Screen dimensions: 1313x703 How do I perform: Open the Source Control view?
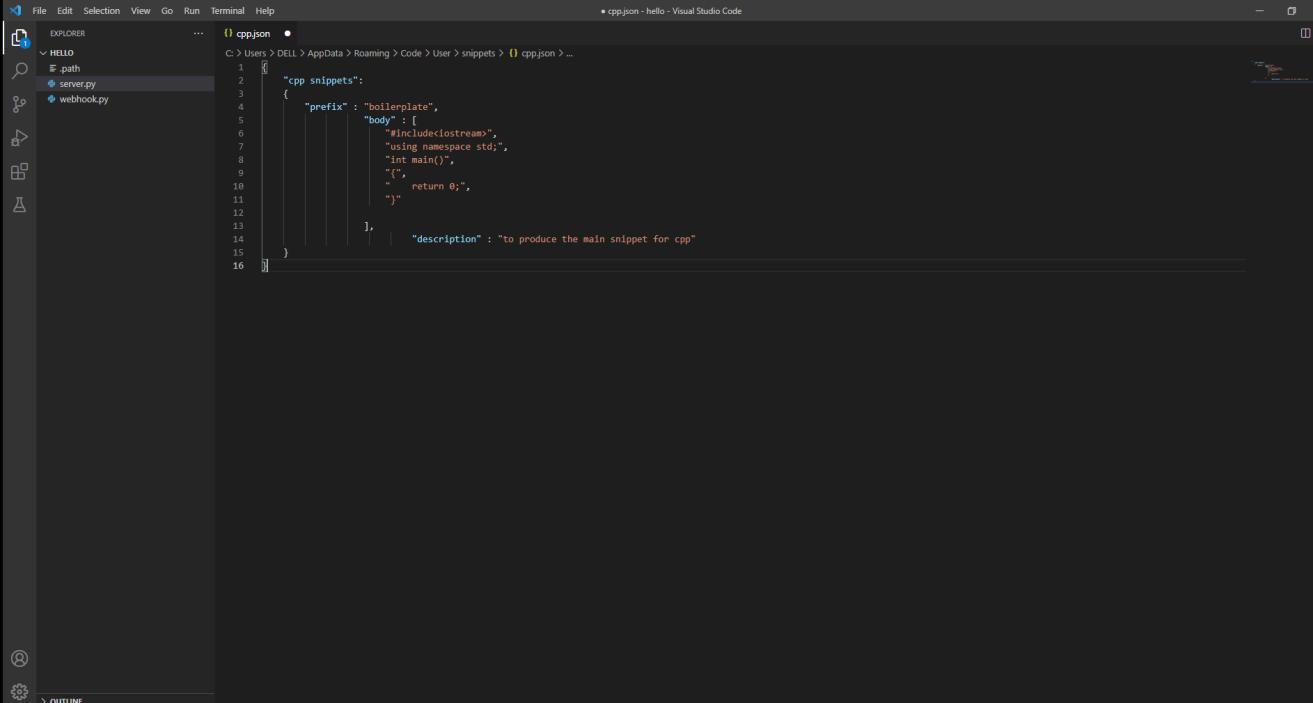click(18, 104)
